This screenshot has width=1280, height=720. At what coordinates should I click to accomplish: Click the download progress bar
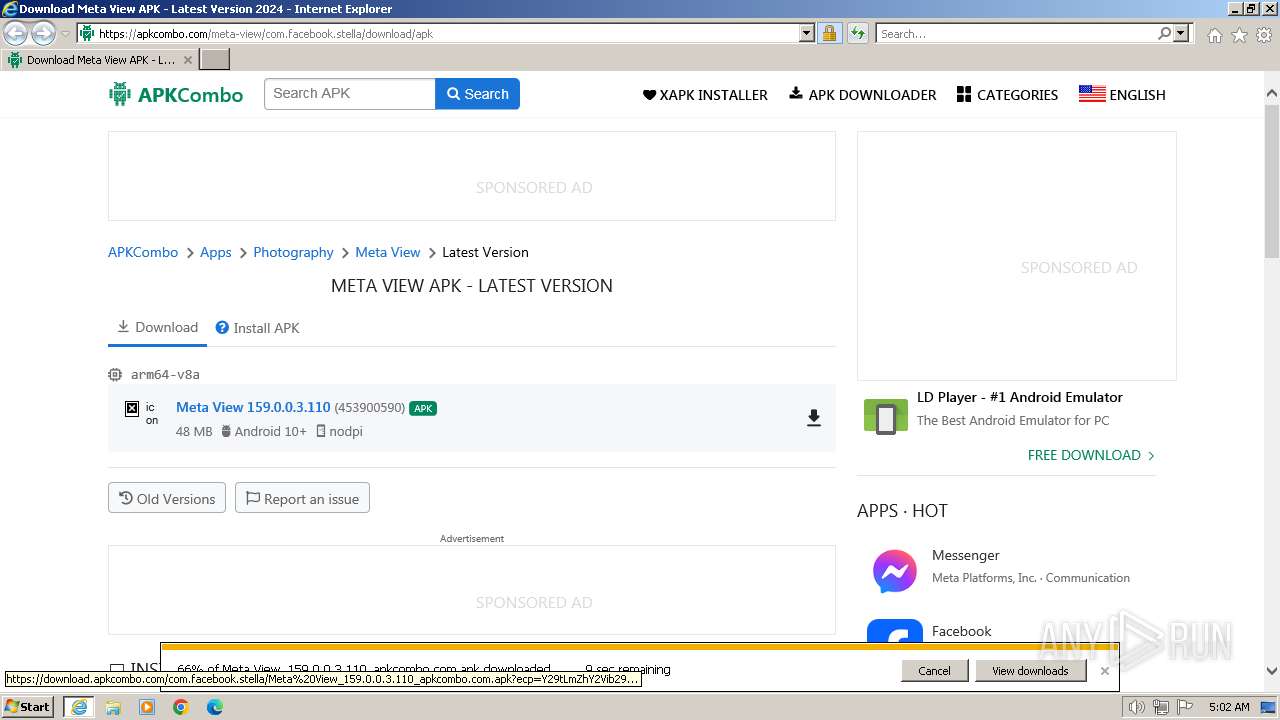pyautogui.click(x=639, y=647)
